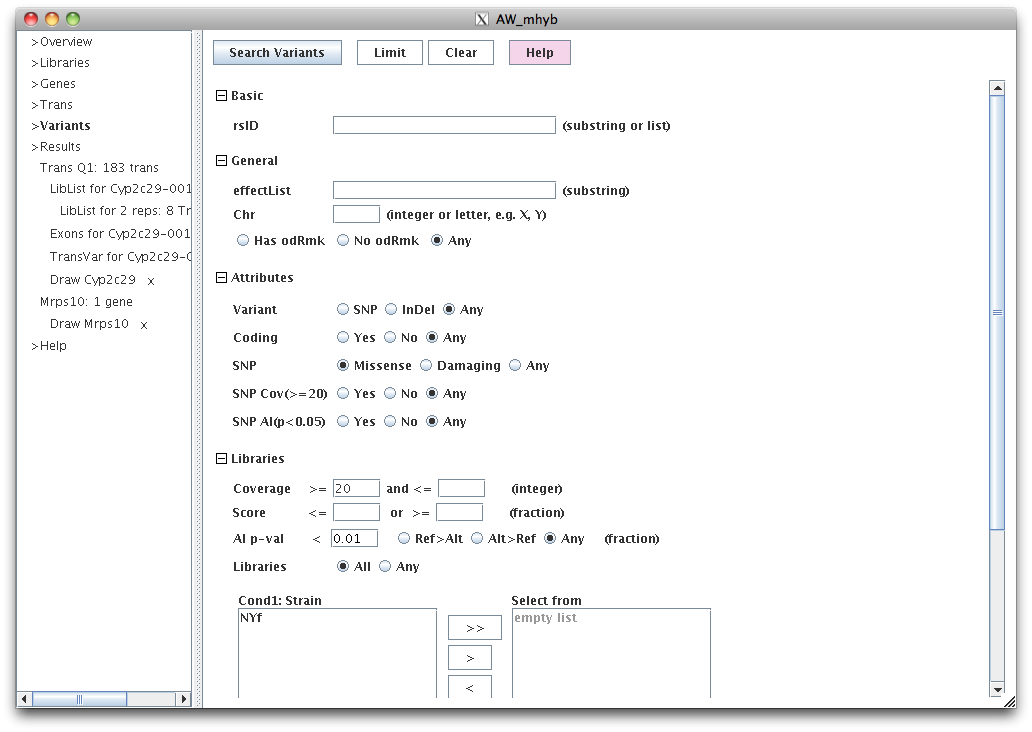Click the vertical scrollbar down arrow
Screen dimensions: 1032x732
(996, 689)
